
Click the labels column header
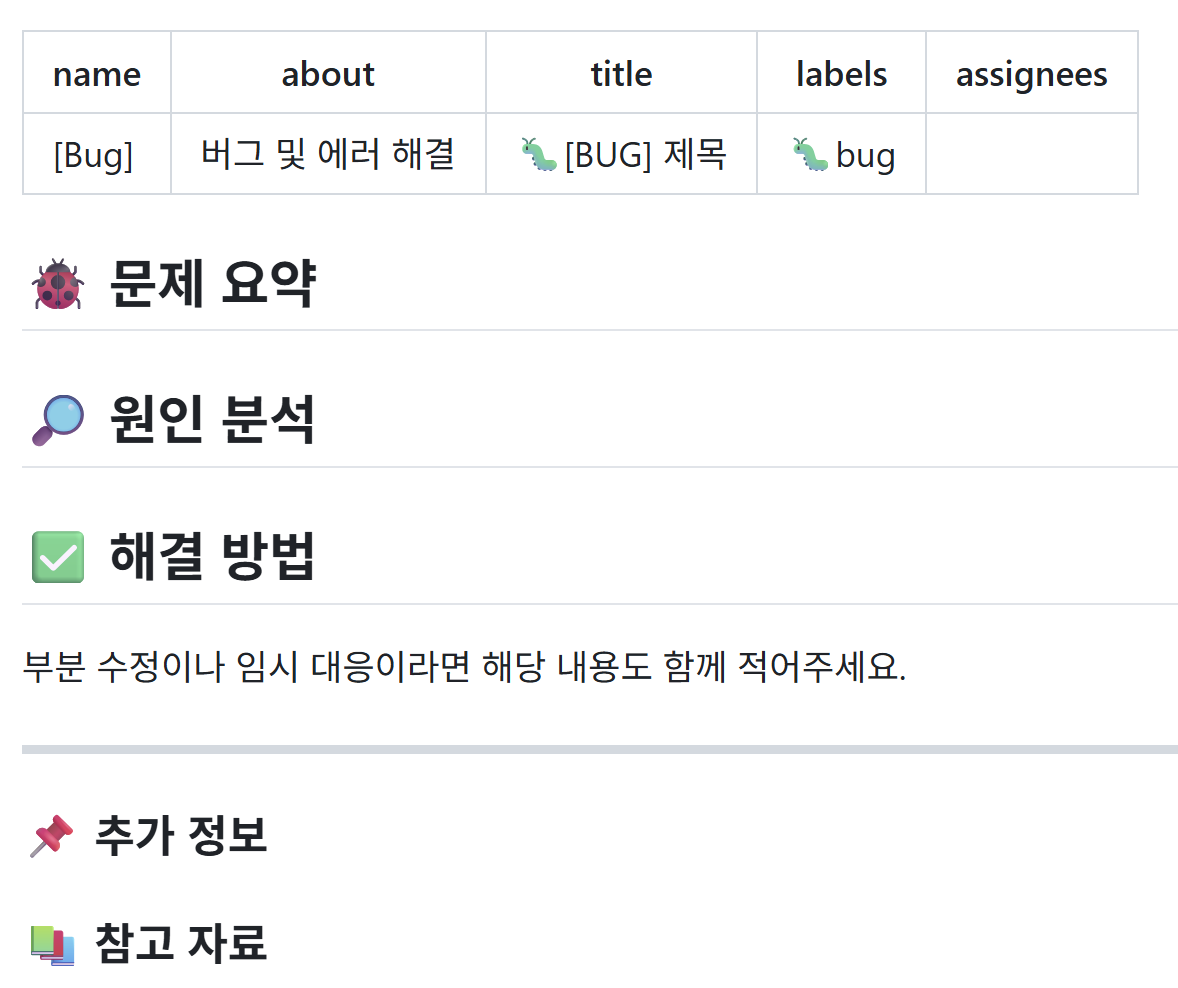841,73
